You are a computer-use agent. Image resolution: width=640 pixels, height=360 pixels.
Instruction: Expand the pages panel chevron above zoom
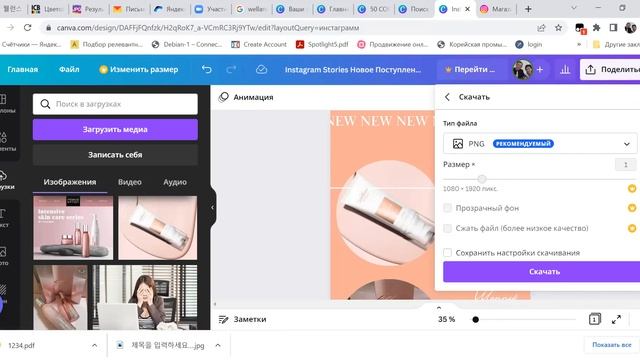[439, 308]
